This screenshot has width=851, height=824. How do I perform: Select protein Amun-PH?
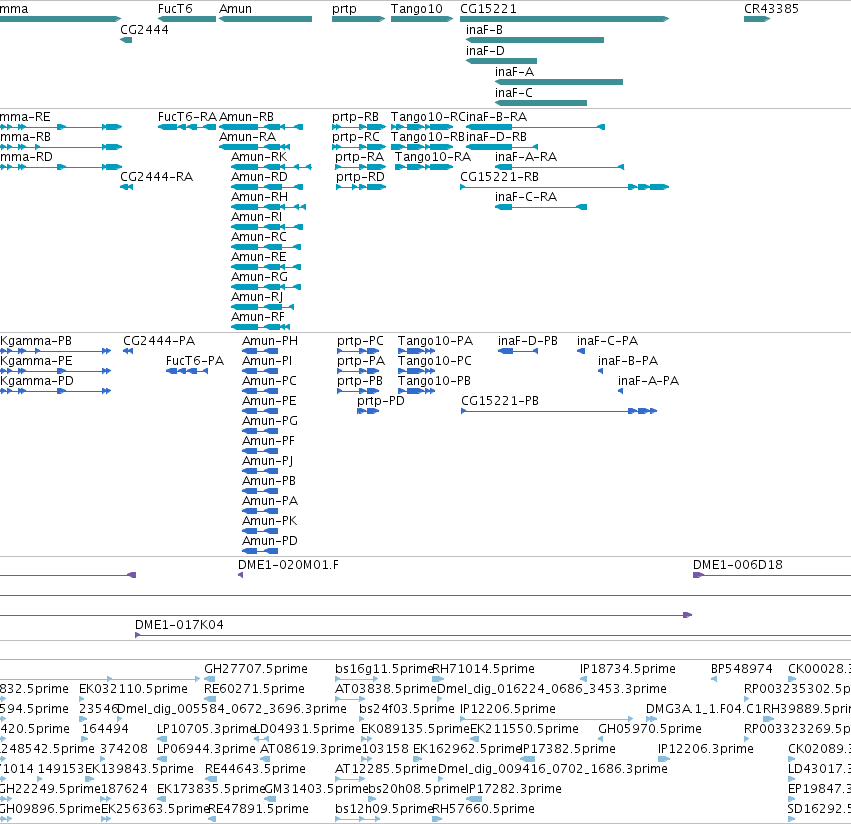[x=260, y=351]
